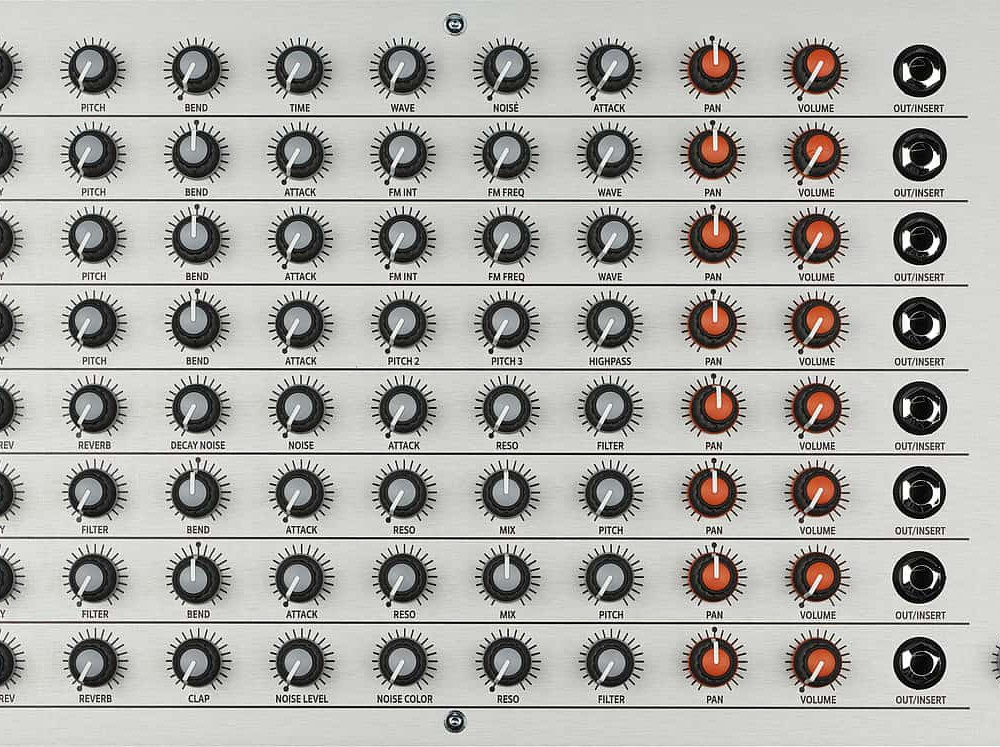Click the DECAY NOISE knob
The image size is (1000, 747).
click(x=196, y=407)
